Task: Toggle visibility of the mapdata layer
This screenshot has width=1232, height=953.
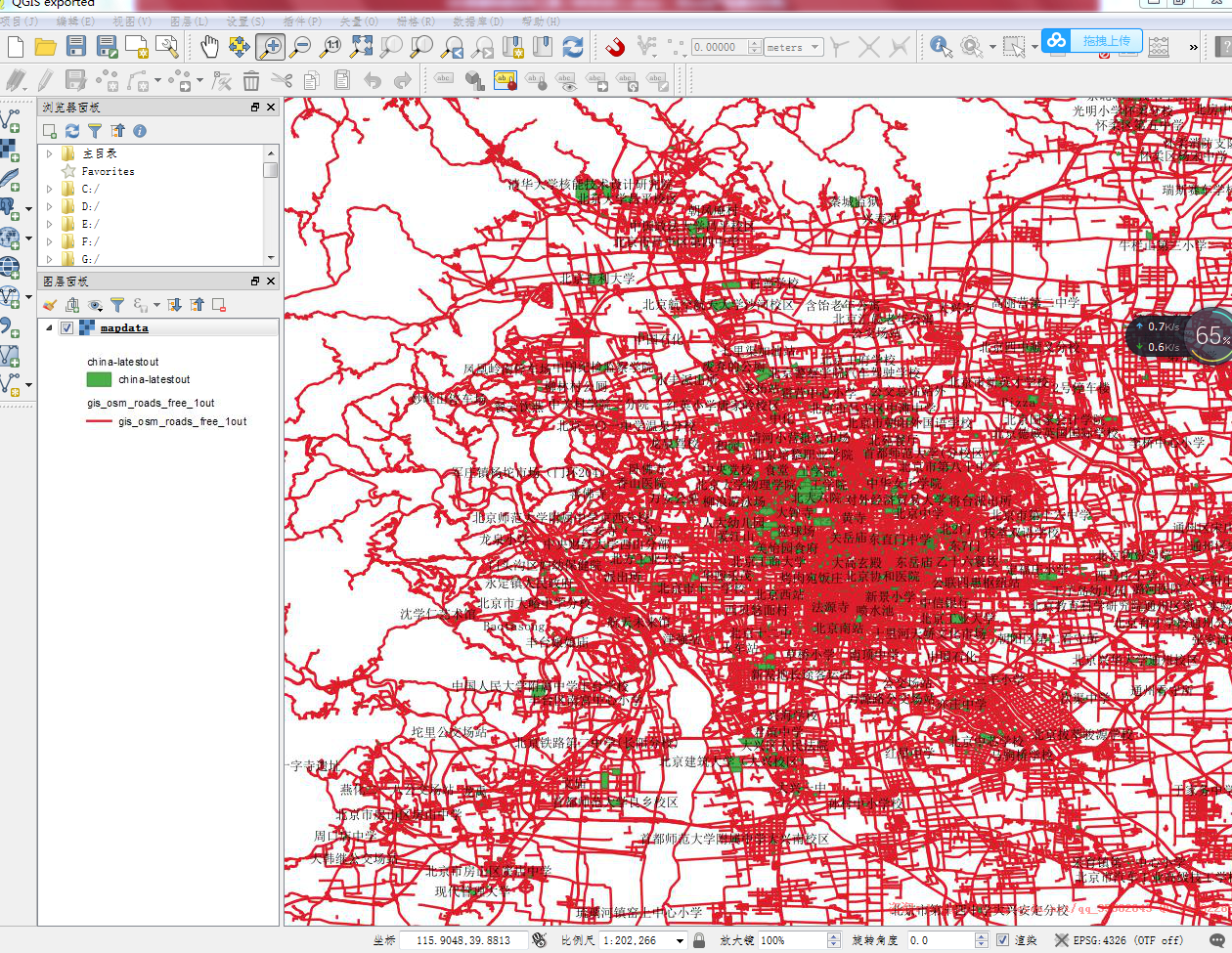Action: (66, 327)
